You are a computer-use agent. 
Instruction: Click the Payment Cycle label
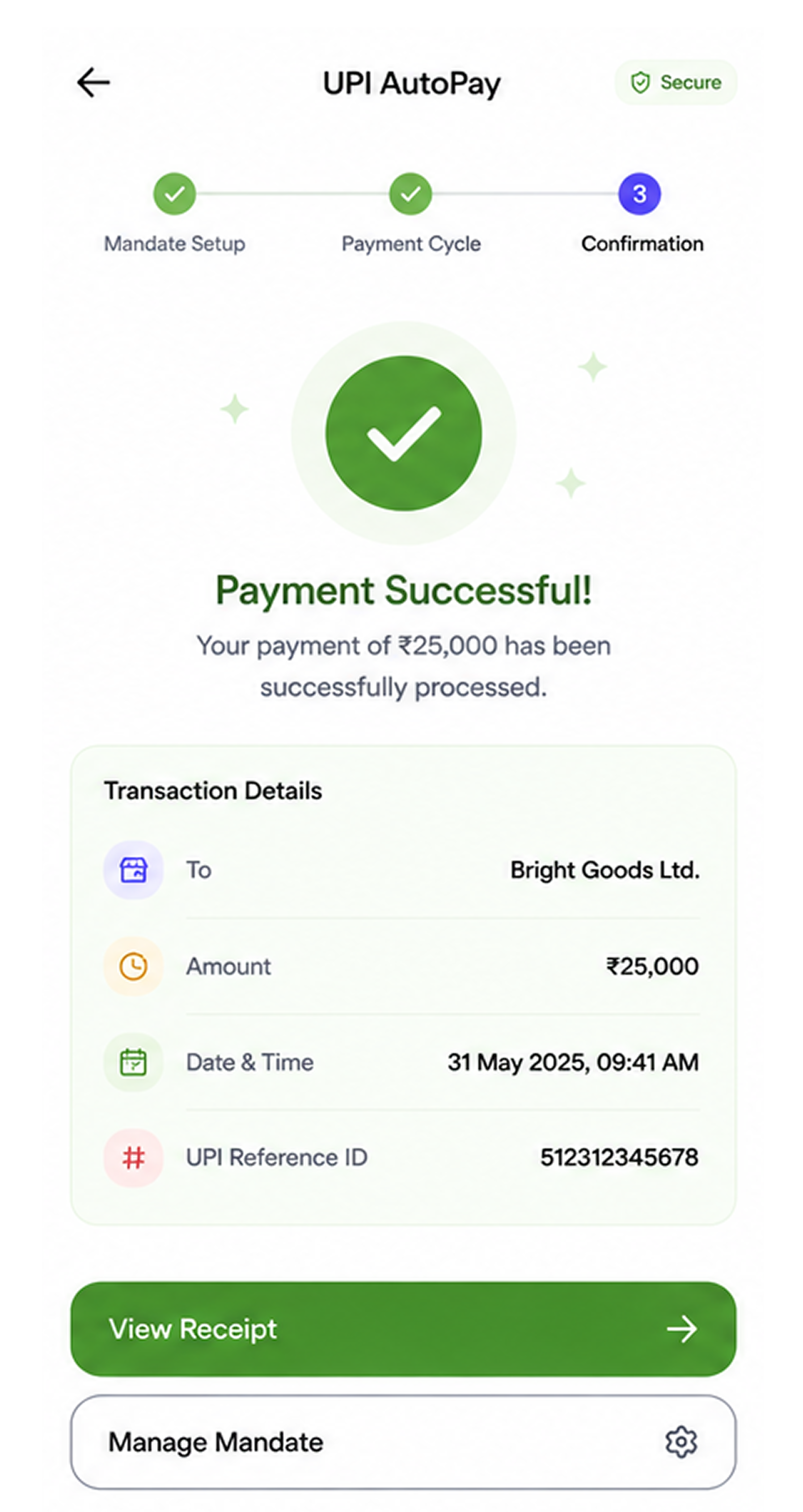411,244
